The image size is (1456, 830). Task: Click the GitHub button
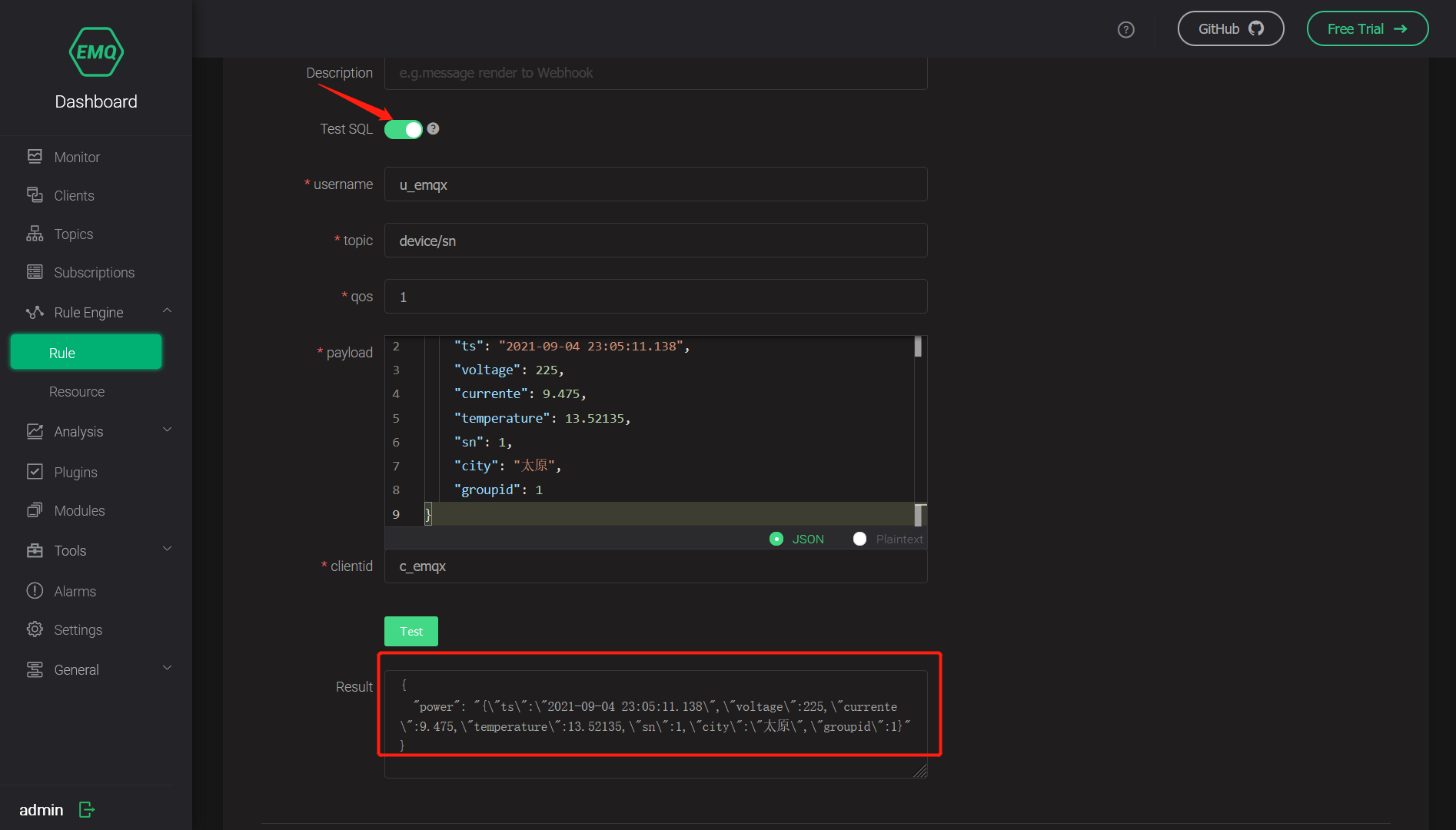(1231, 28)
